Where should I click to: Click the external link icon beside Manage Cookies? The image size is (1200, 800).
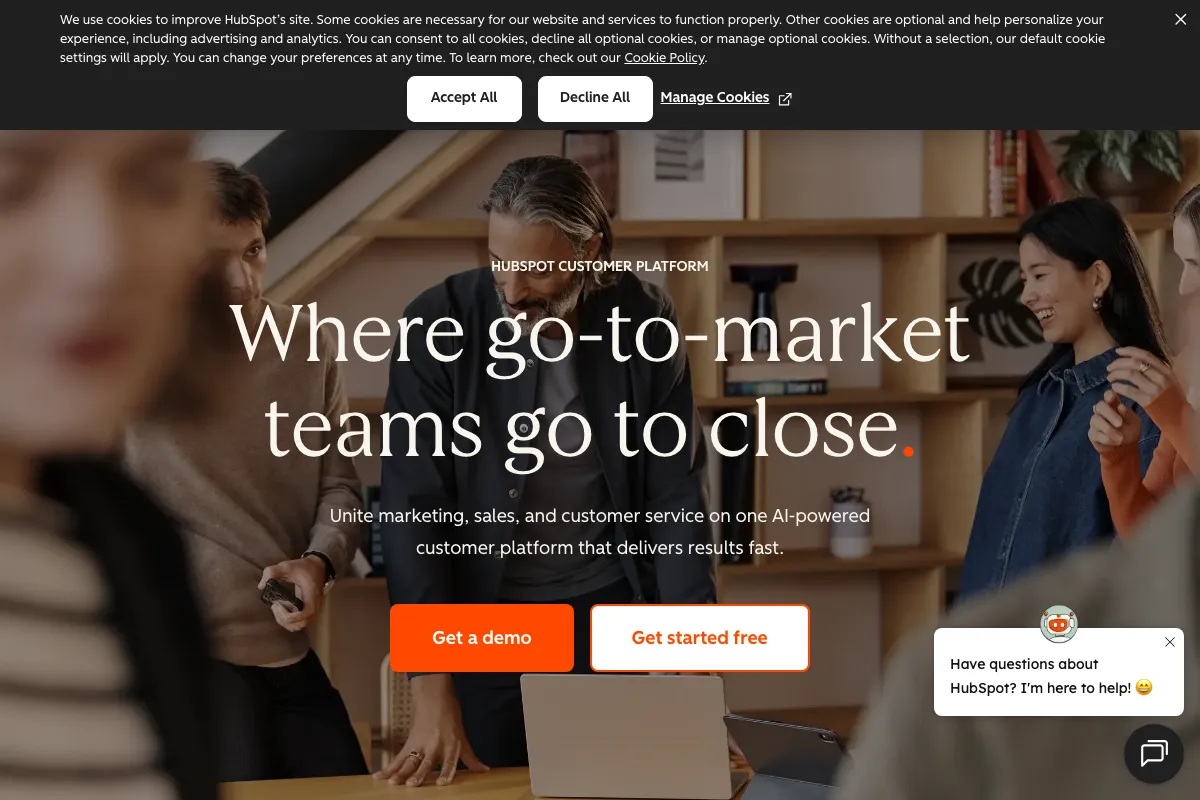point(785,99)
